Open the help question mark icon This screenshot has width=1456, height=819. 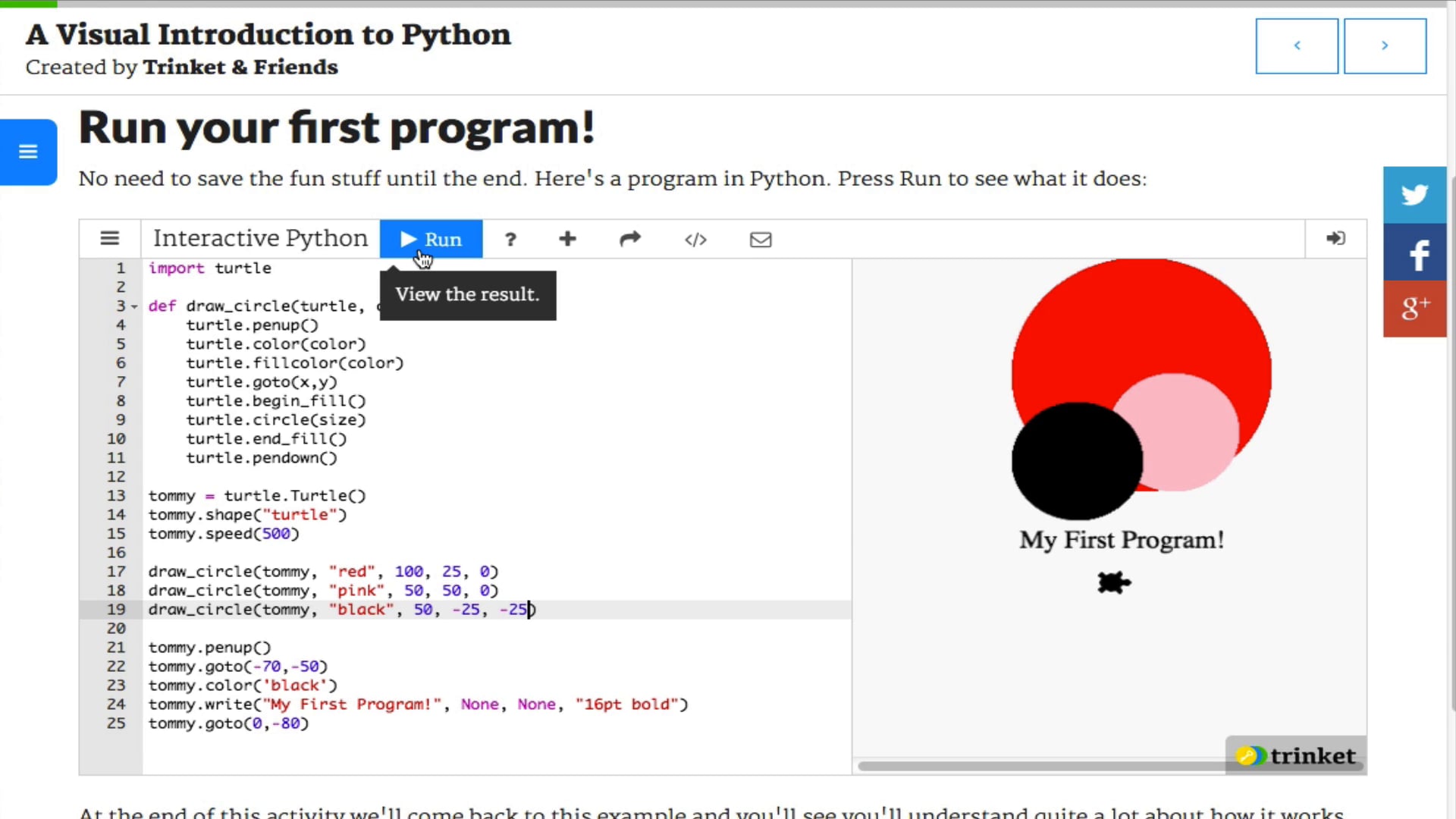[510, 240]
